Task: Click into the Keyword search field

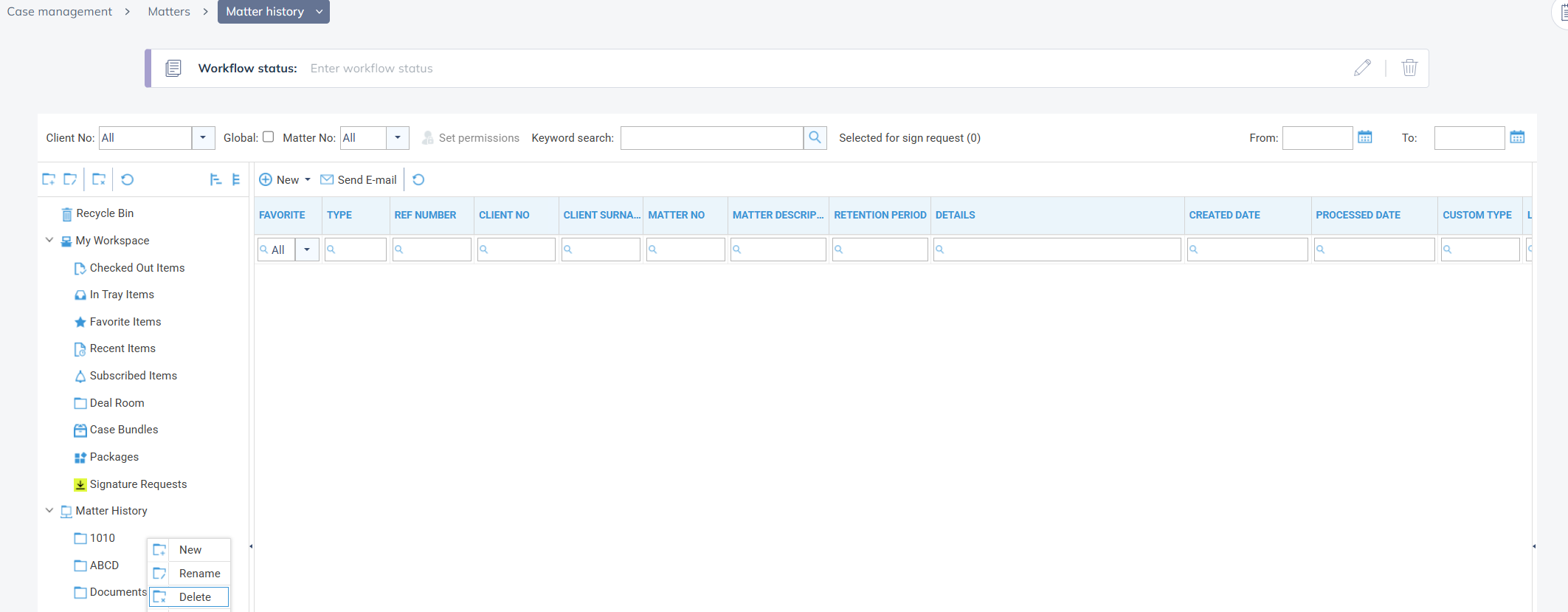Action: point(711,138)
